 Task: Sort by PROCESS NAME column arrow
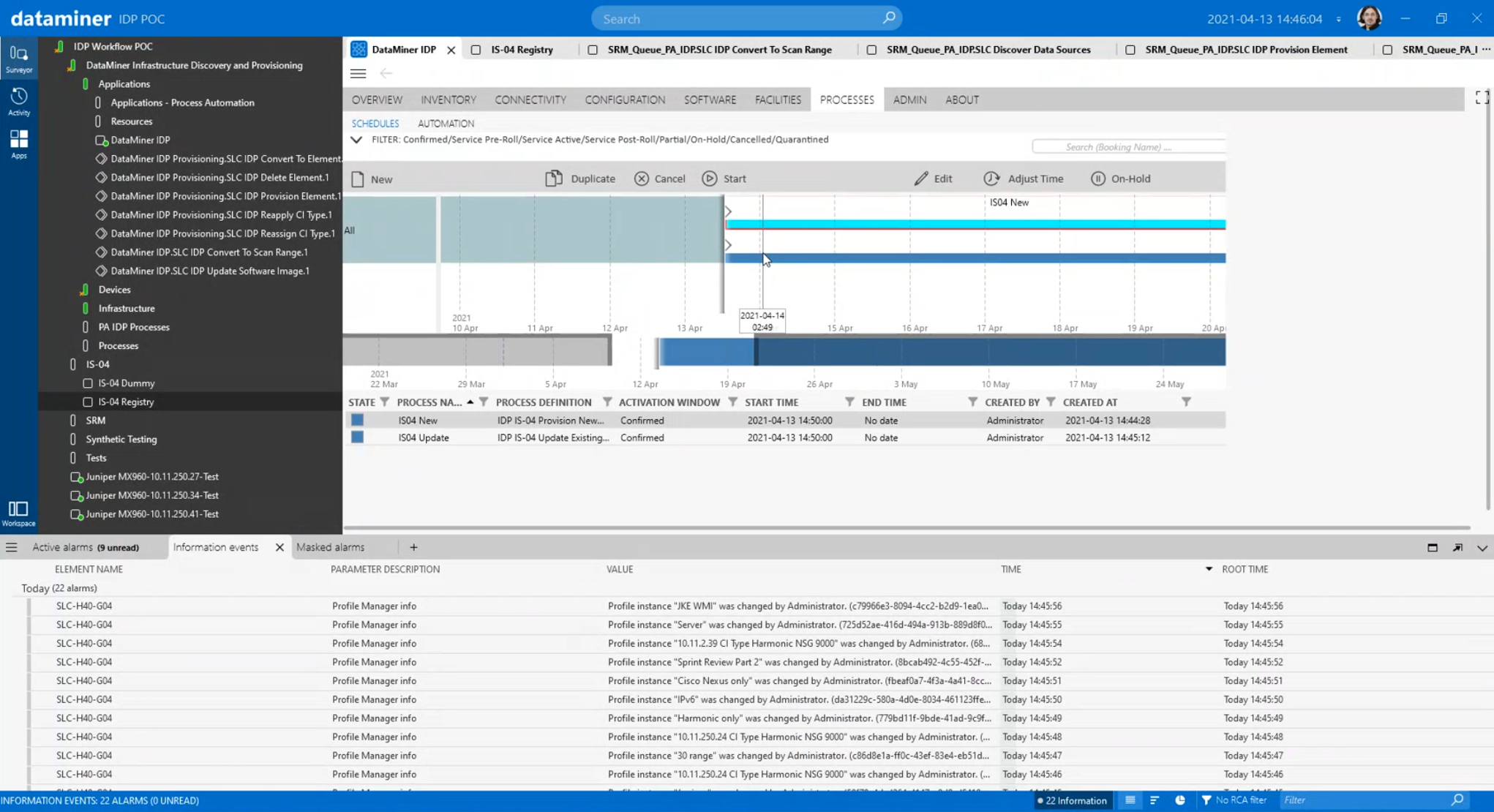470,402
